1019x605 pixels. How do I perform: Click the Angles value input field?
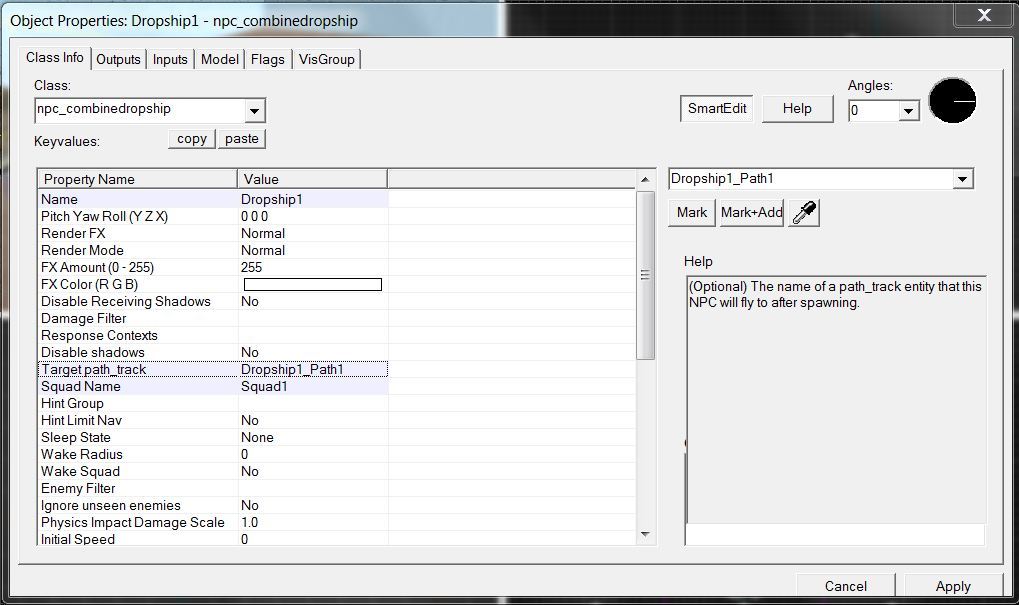pyautogui.click(x=874, y=110)
